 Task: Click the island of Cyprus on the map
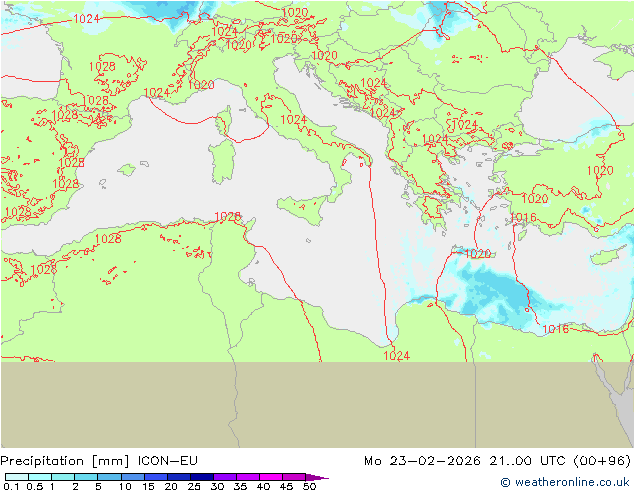point(605,257)
